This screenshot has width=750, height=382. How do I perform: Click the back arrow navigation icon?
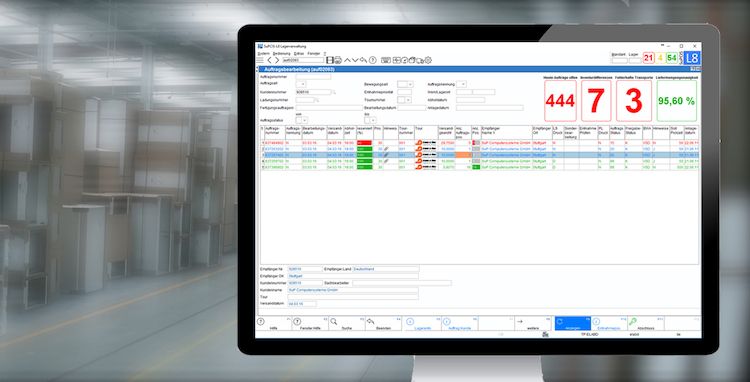click(270, 60)
